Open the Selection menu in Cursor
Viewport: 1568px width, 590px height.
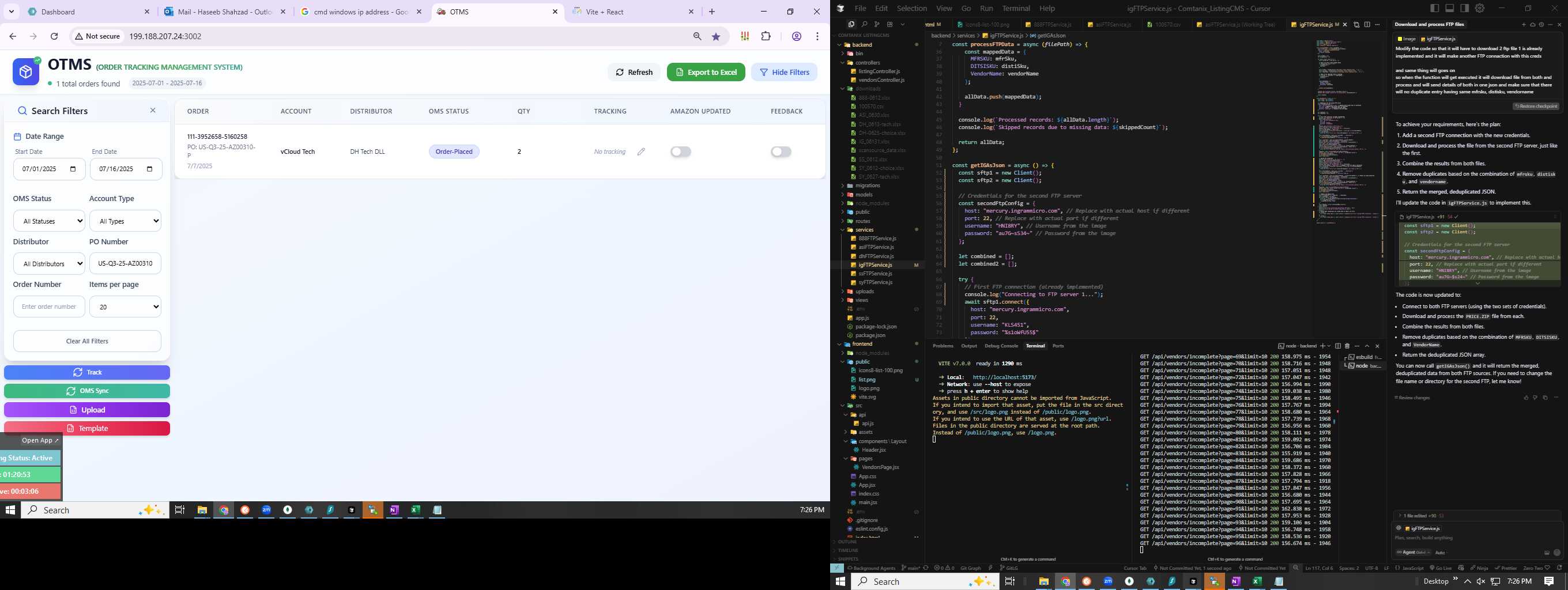pyautogui.click(x=911, y=8)
